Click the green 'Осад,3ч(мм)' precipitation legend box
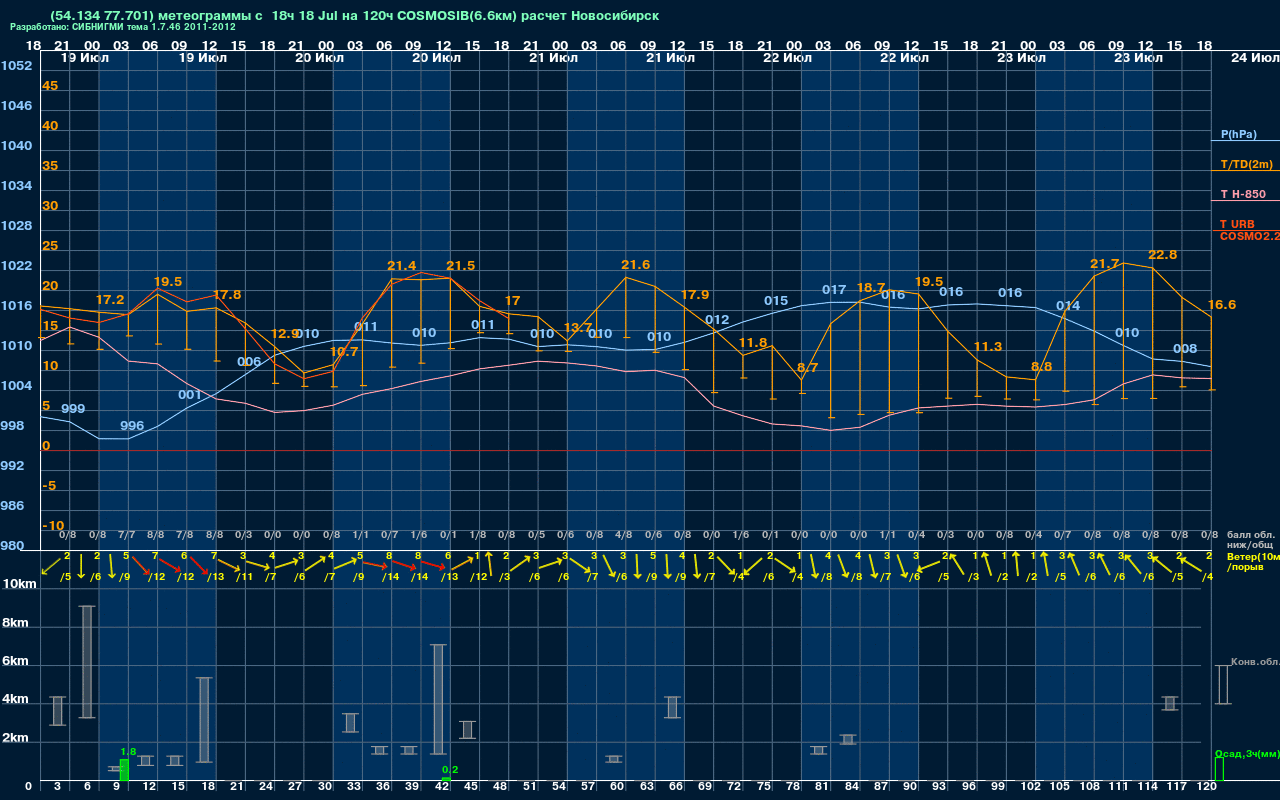Screen dimensions: 1280x800 point(1219,769)
